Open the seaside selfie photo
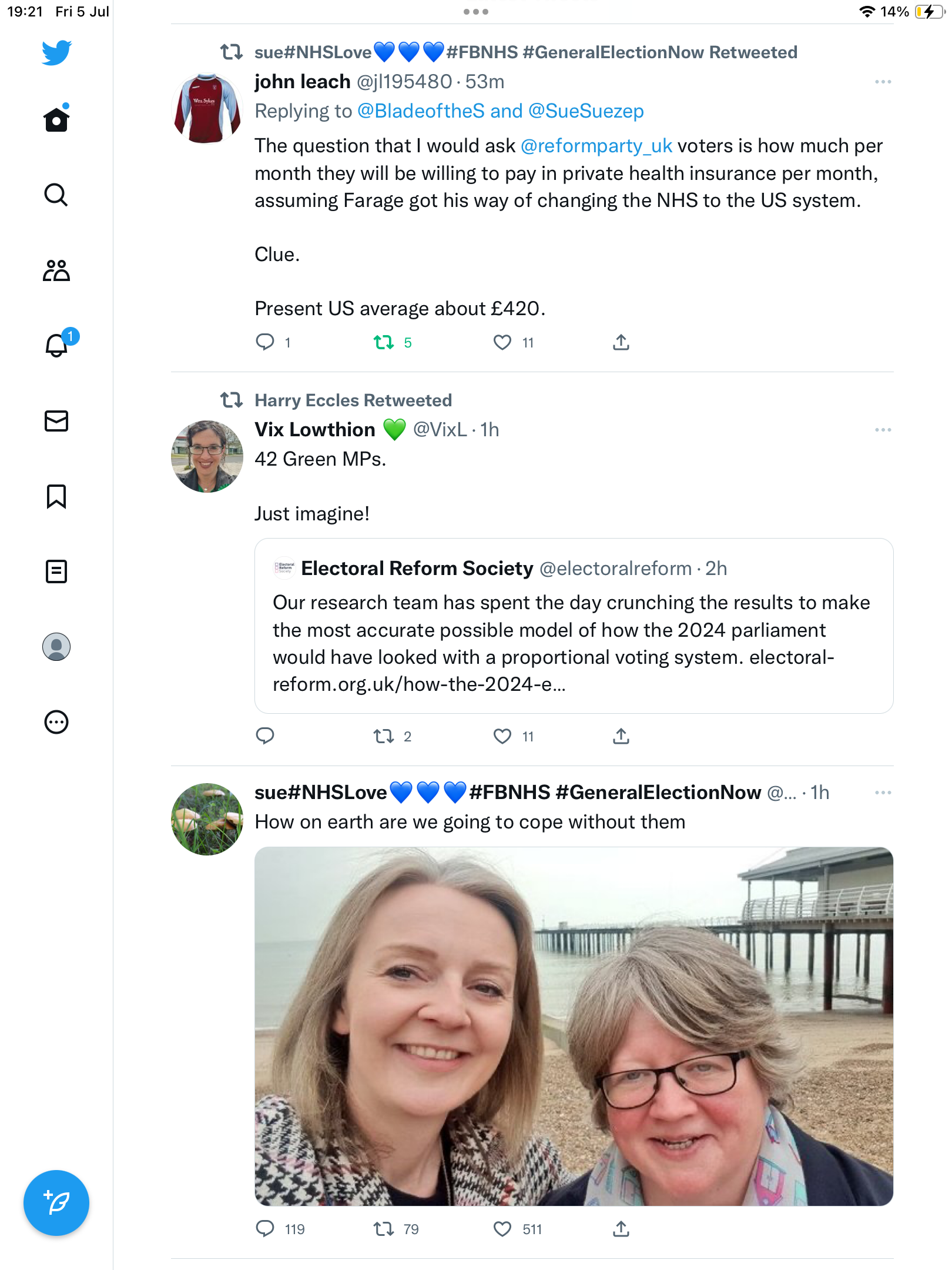 (574, 1026)
